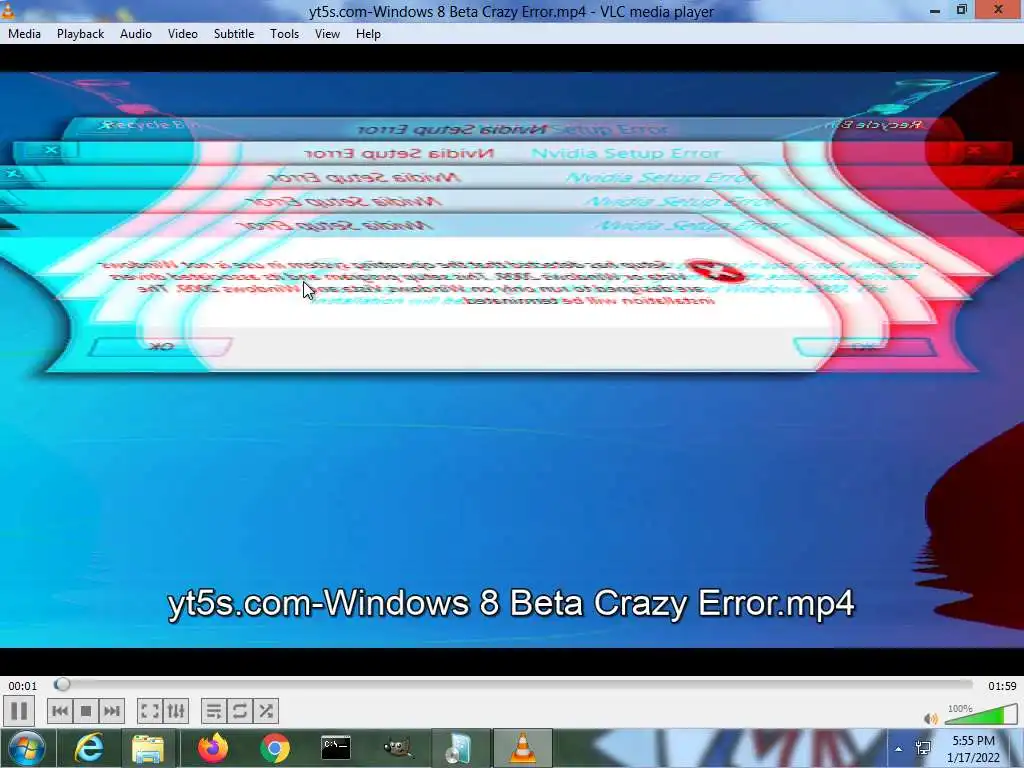Open the View menu
1024x768 pixels.
327,34
